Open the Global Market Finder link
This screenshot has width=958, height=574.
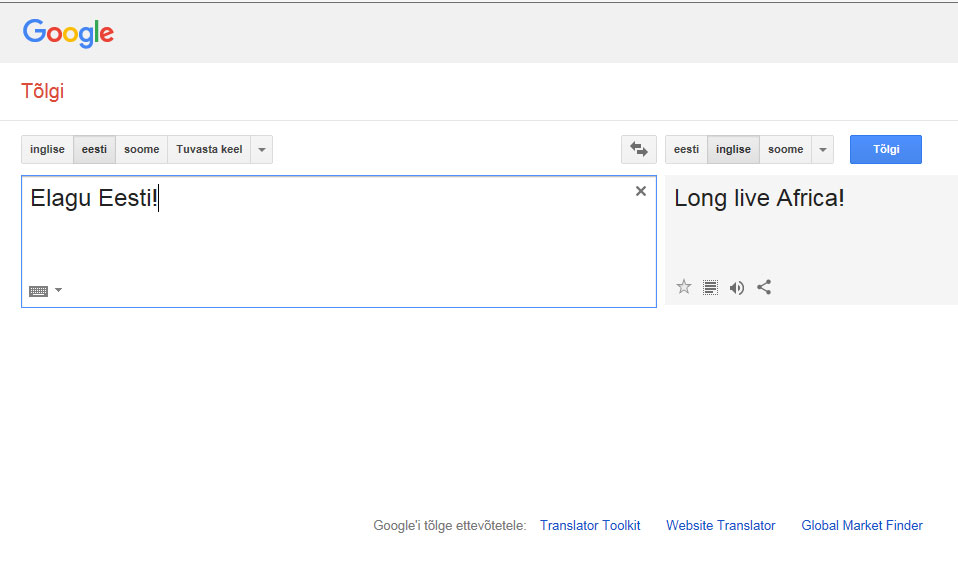click(861, 525)
